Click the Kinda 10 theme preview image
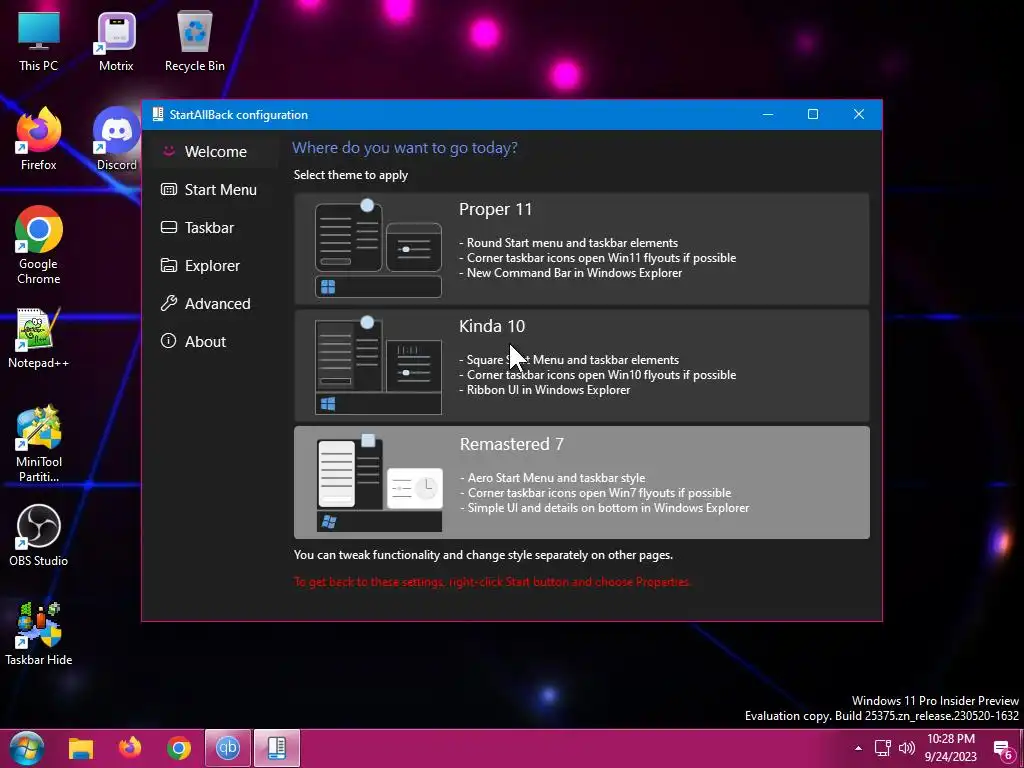 click(x=378, y=366)
